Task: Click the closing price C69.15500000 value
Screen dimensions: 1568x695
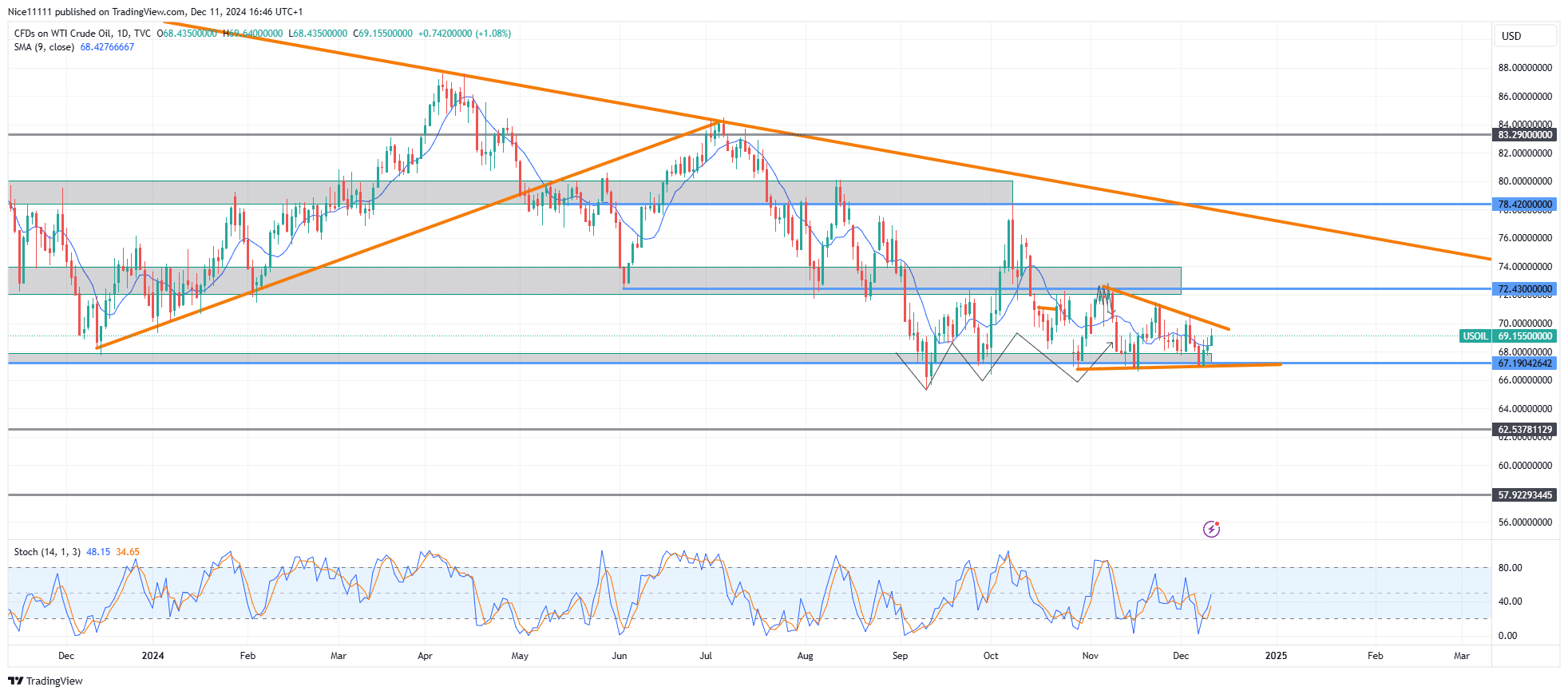Action: (383, 34)
